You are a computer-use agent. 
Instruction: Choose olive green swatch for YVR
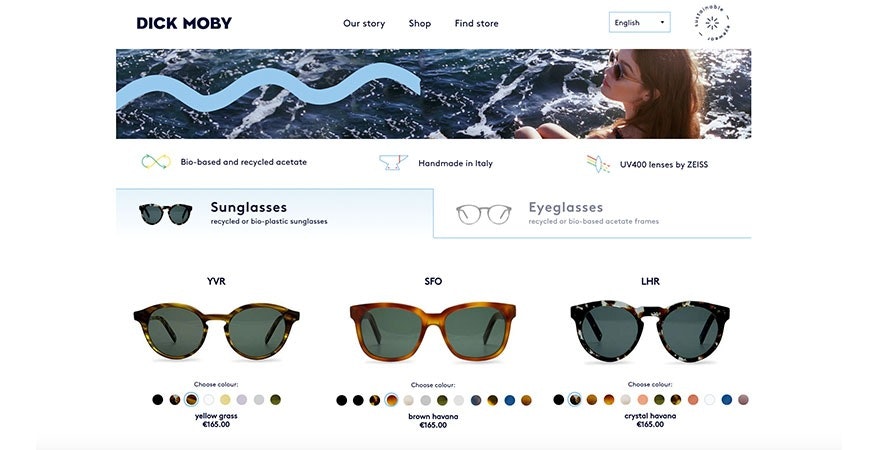[275, 400]
